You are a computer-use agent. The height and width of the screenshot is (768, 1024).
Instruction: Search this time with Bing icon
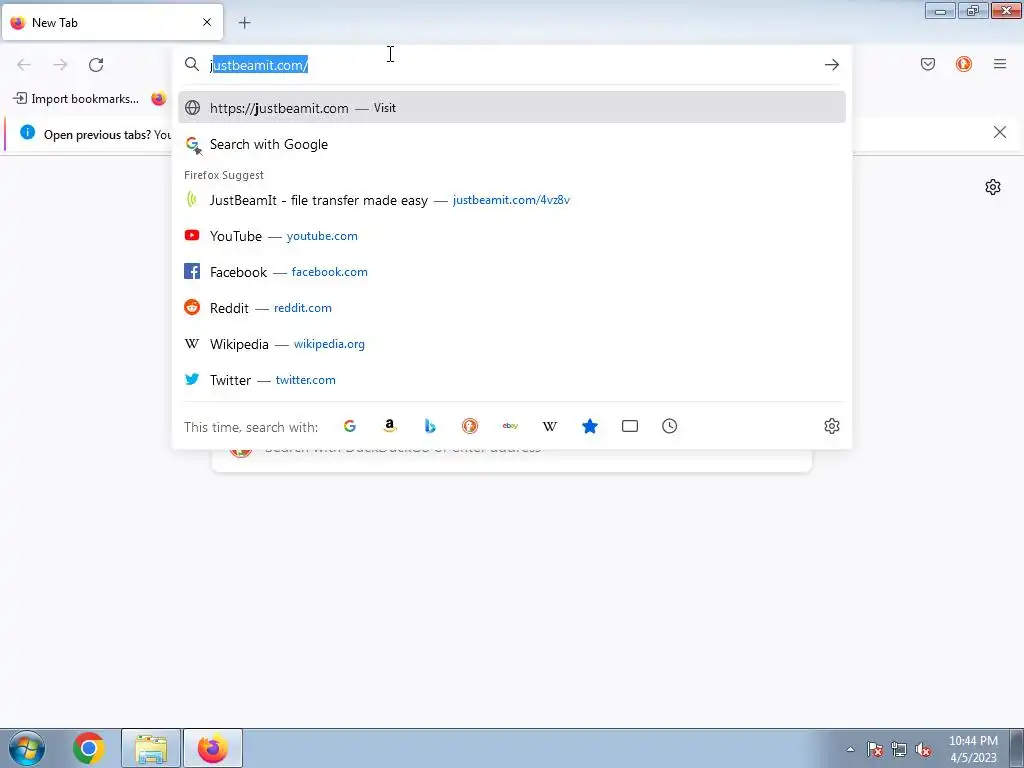[x=430, y=426]
